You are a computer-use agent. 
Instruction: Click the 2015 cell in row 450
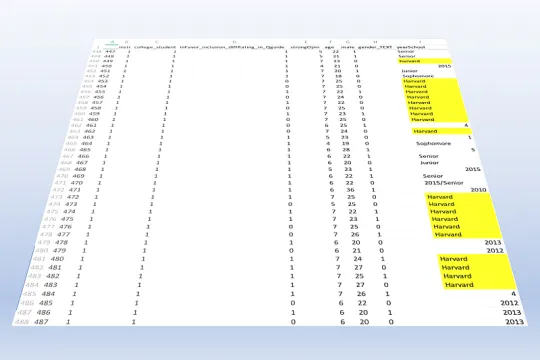point(445,66)
